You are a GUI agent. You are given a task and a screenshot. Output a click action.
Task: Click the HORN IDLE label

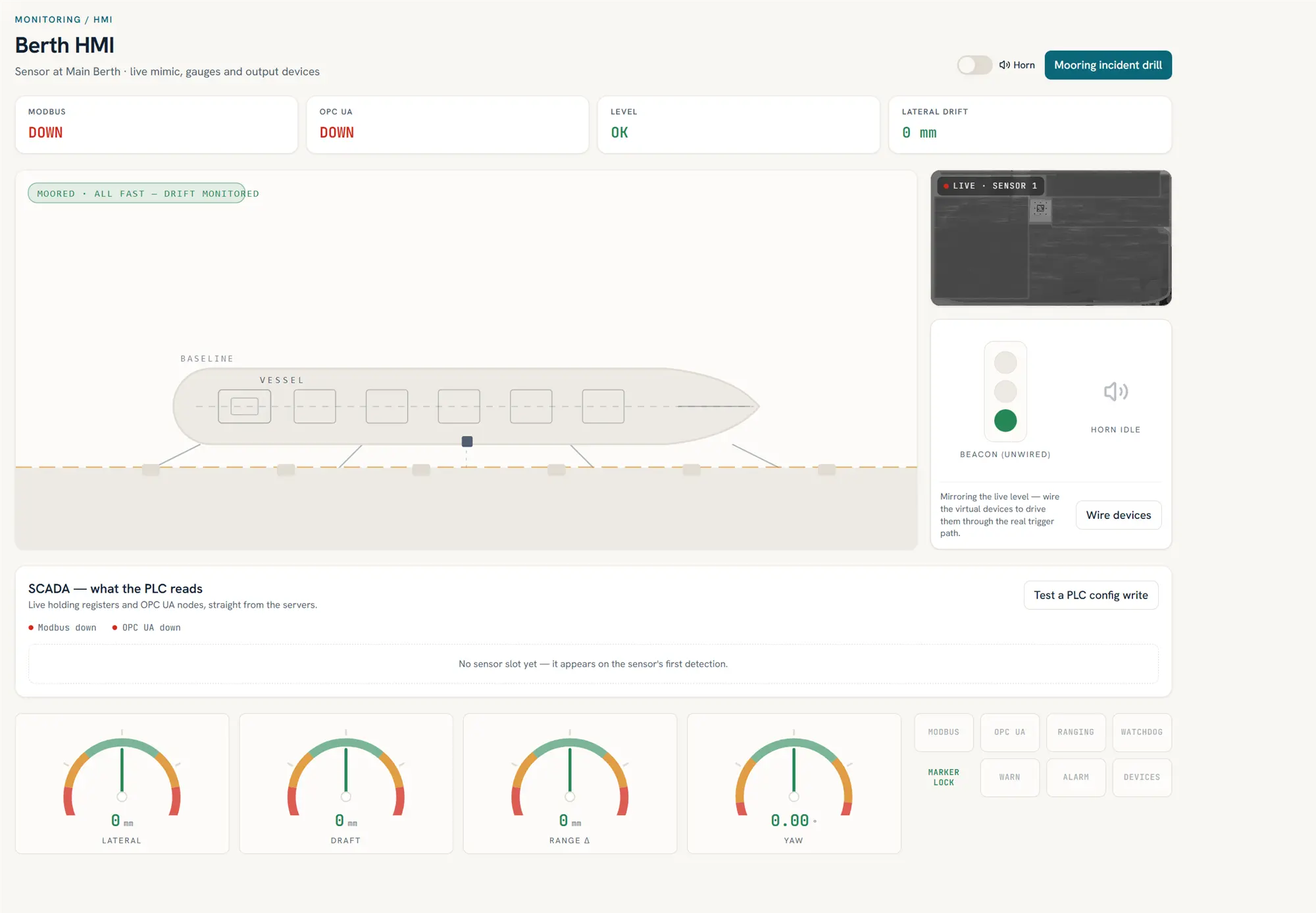1116,430
